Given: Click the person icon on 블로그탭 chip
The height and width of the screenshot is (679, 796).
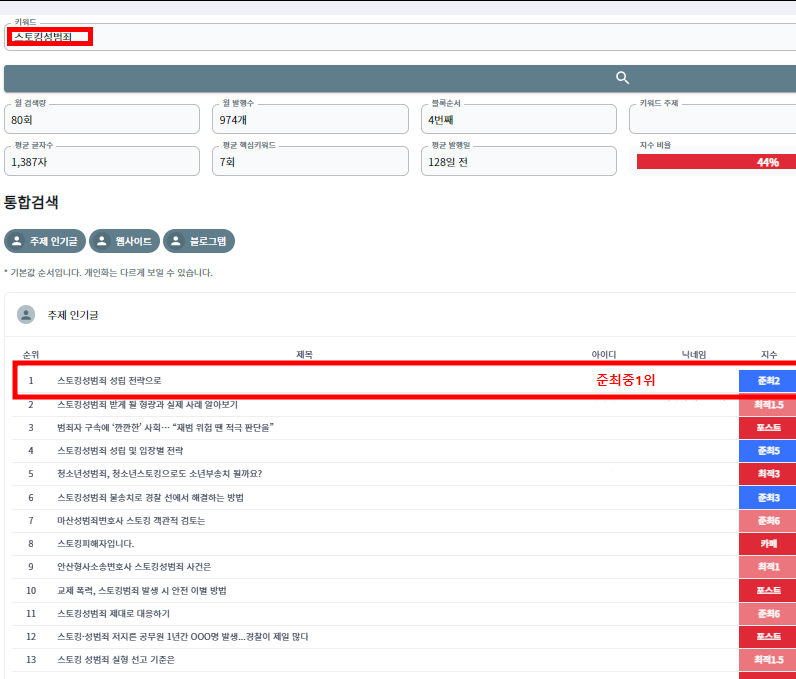Looking at the screenshot, I should pyautogui.click(x=176, y=241).
